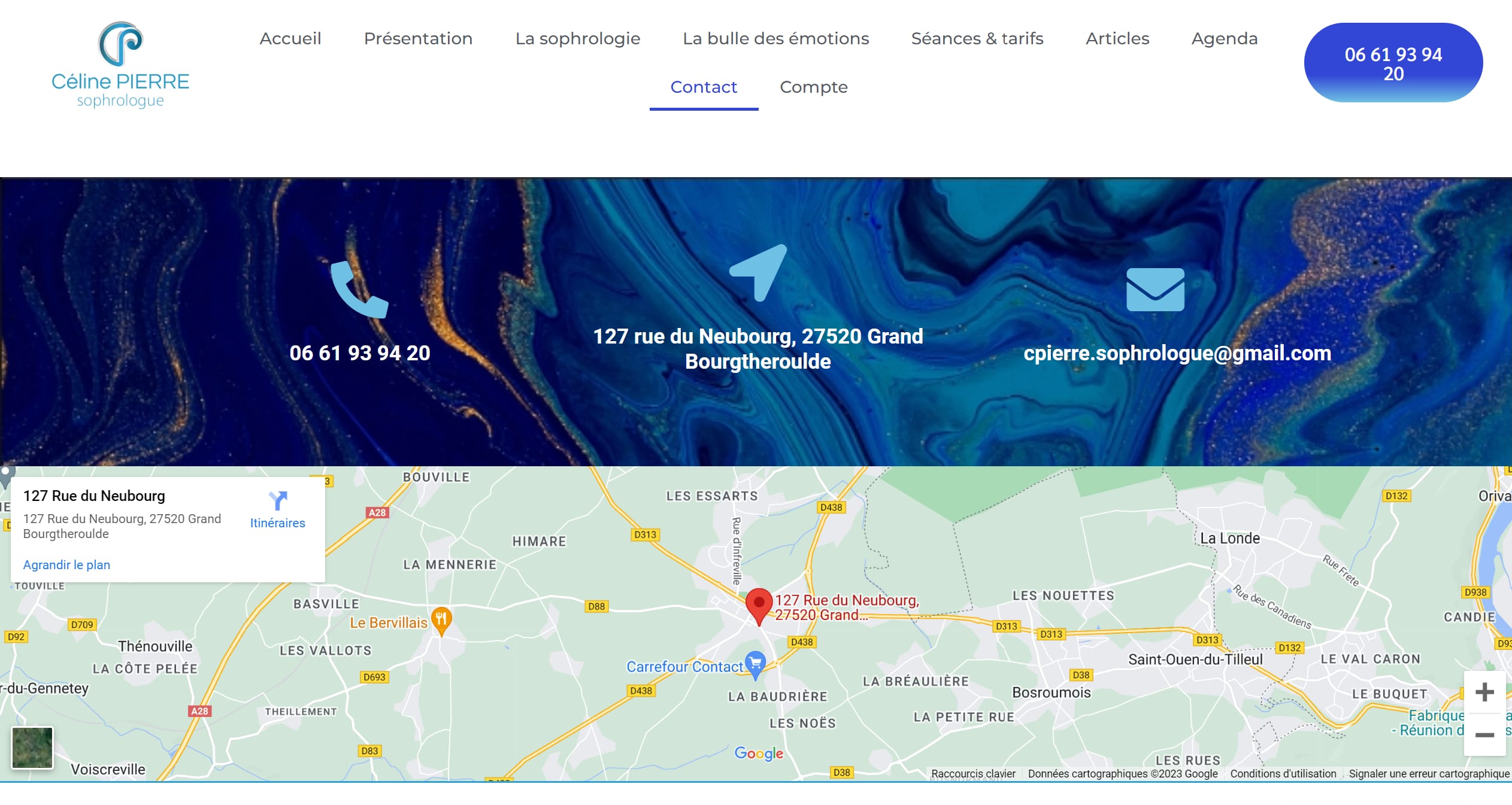This screenshot has width=1512, height=805.
Task: Click Agrandir le plan link
Action: coord(66,564)
